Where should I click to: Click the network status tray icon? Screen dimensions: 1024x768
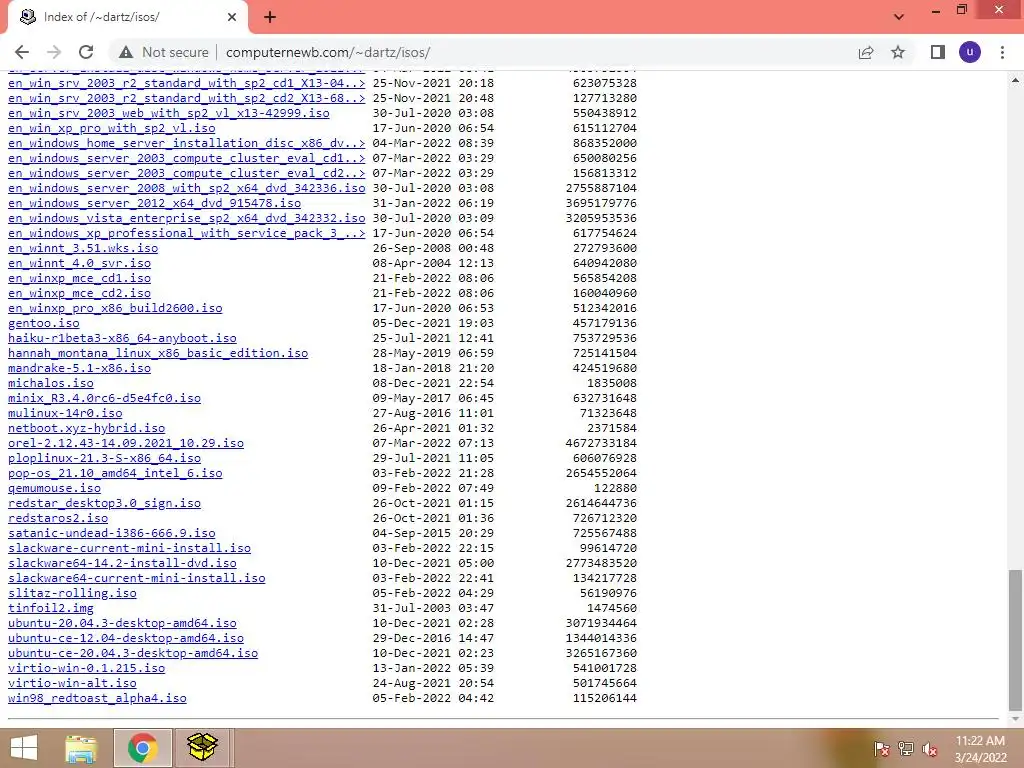[905, 749]
